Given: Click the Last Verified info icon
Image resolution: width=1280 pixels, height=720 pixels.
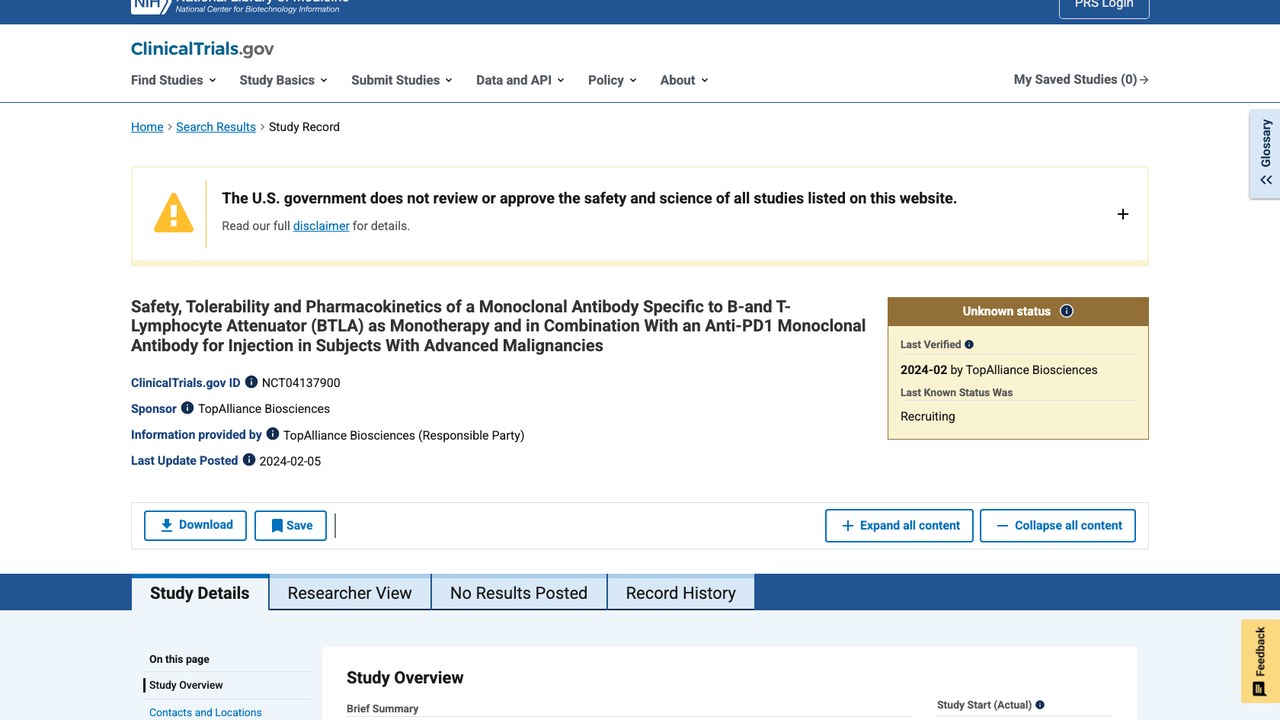Looking at the screenshot, I should [x=969, y=344].
